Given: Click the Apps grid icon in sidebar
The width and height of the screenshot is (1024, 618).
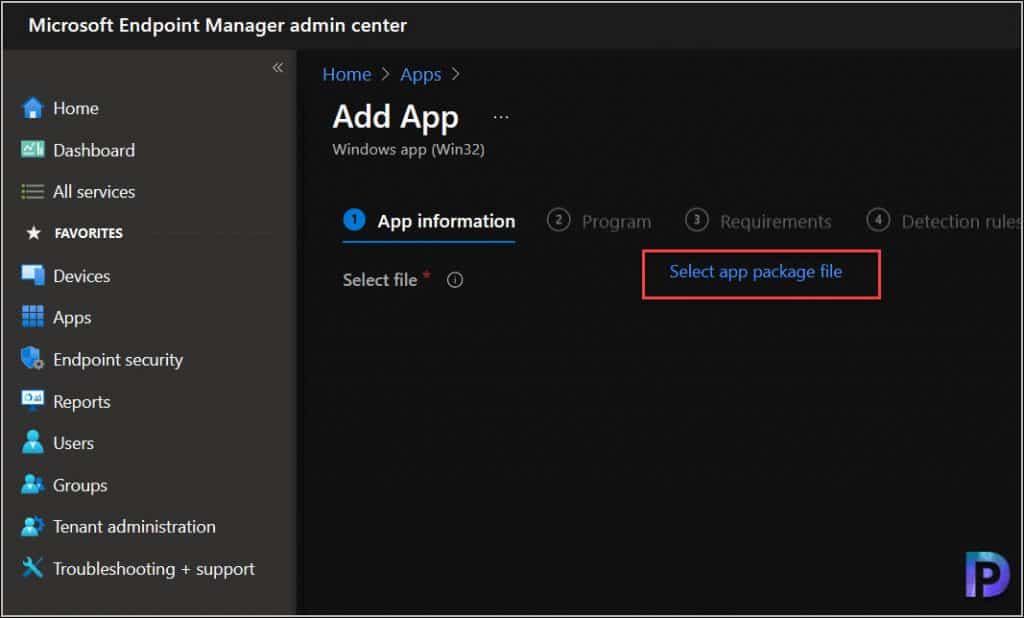Looking at the screenshot, I should pos(33,317).
